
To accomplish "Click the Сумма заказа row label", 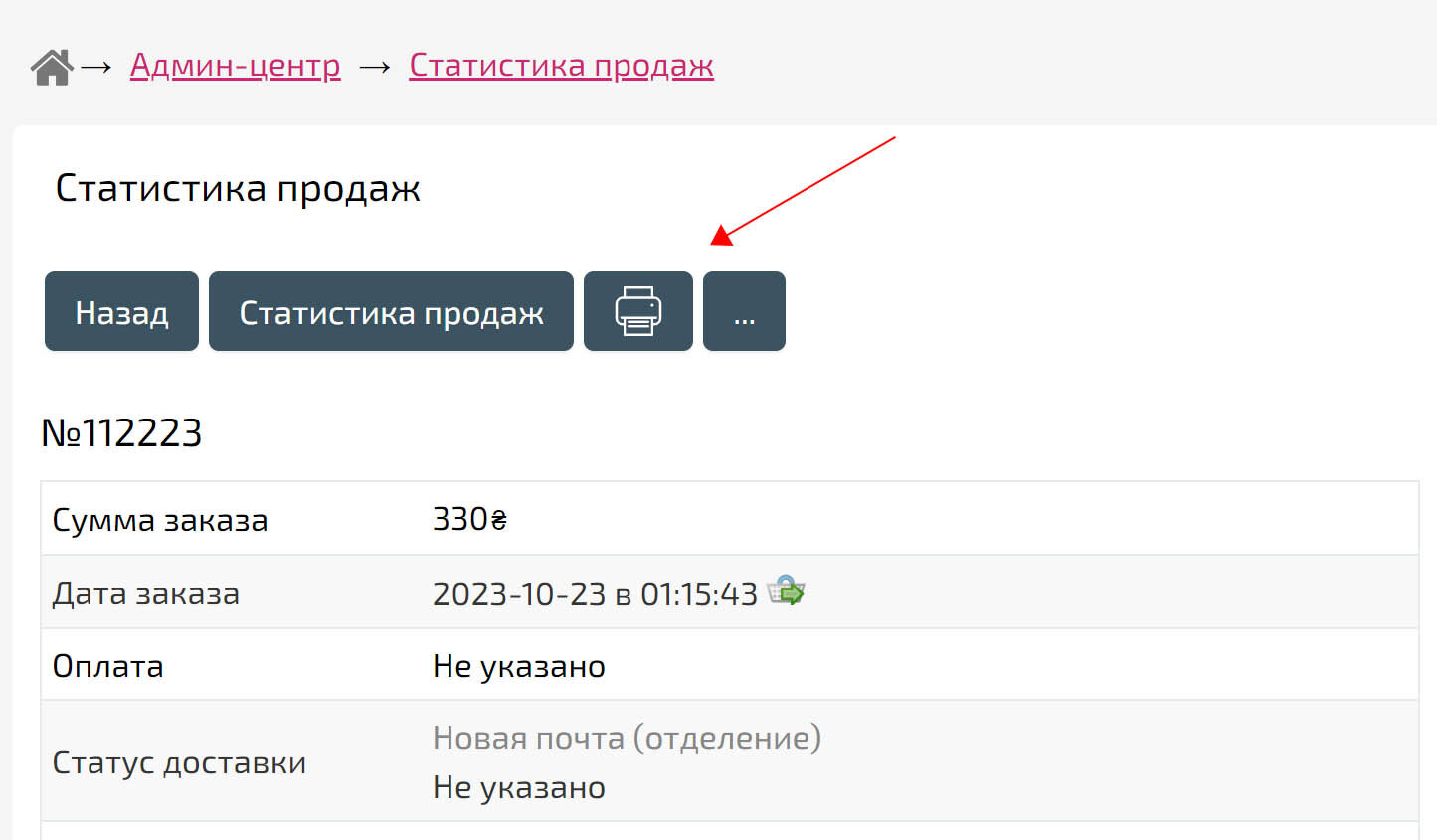I will (x=160, y=520).
